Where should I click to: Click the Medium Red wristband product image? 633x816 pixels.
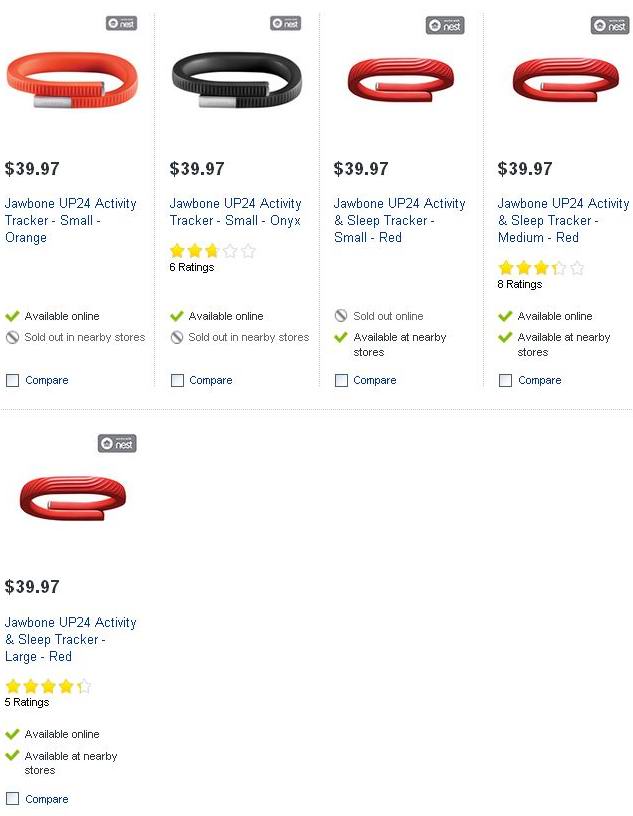(x=565, y=79)
